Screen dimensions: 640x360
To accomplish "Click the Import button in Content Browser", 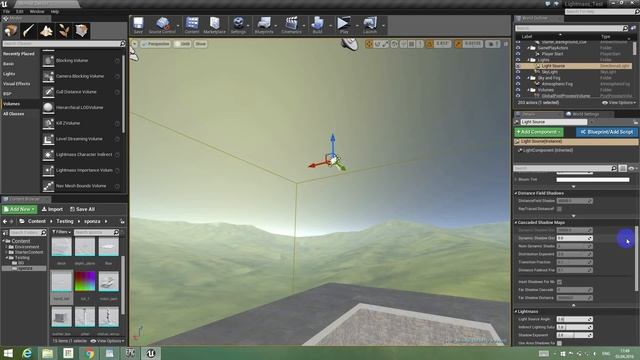I will (x=52, y=209).
